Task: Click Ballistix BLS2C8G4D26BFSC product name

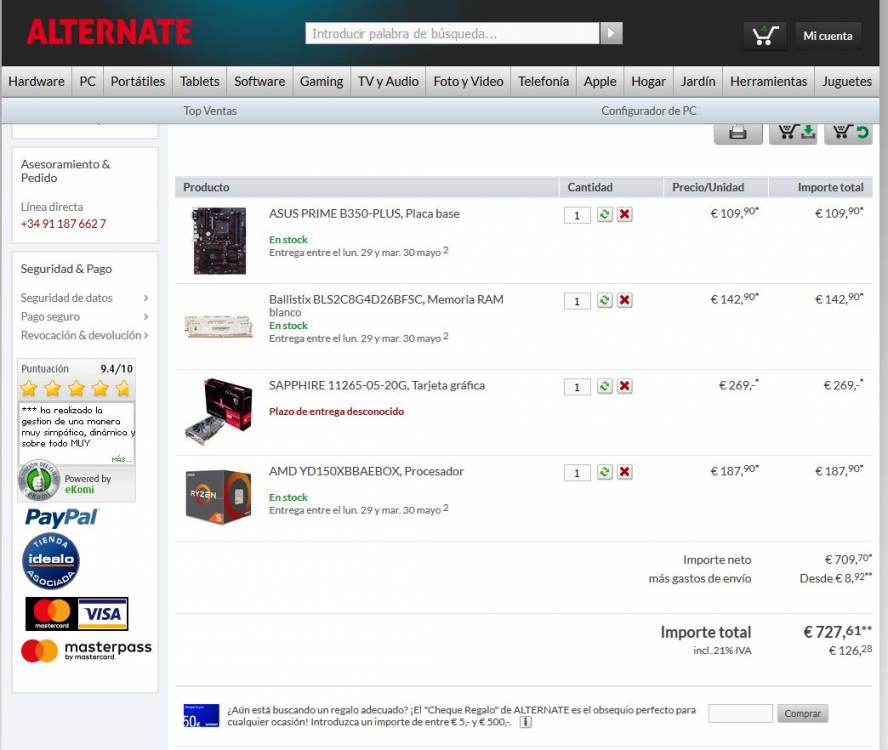Action: point(386,300)
